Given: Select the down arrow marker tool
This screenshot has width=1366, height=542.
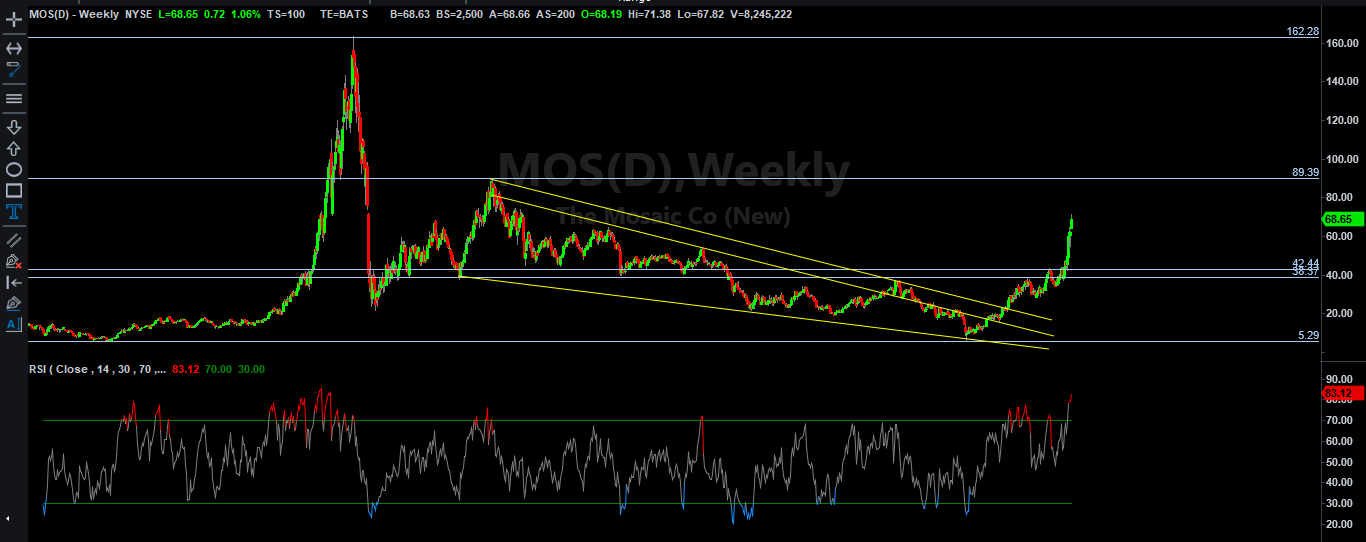Looking at the screenshot, I should (x=14, y=127).
